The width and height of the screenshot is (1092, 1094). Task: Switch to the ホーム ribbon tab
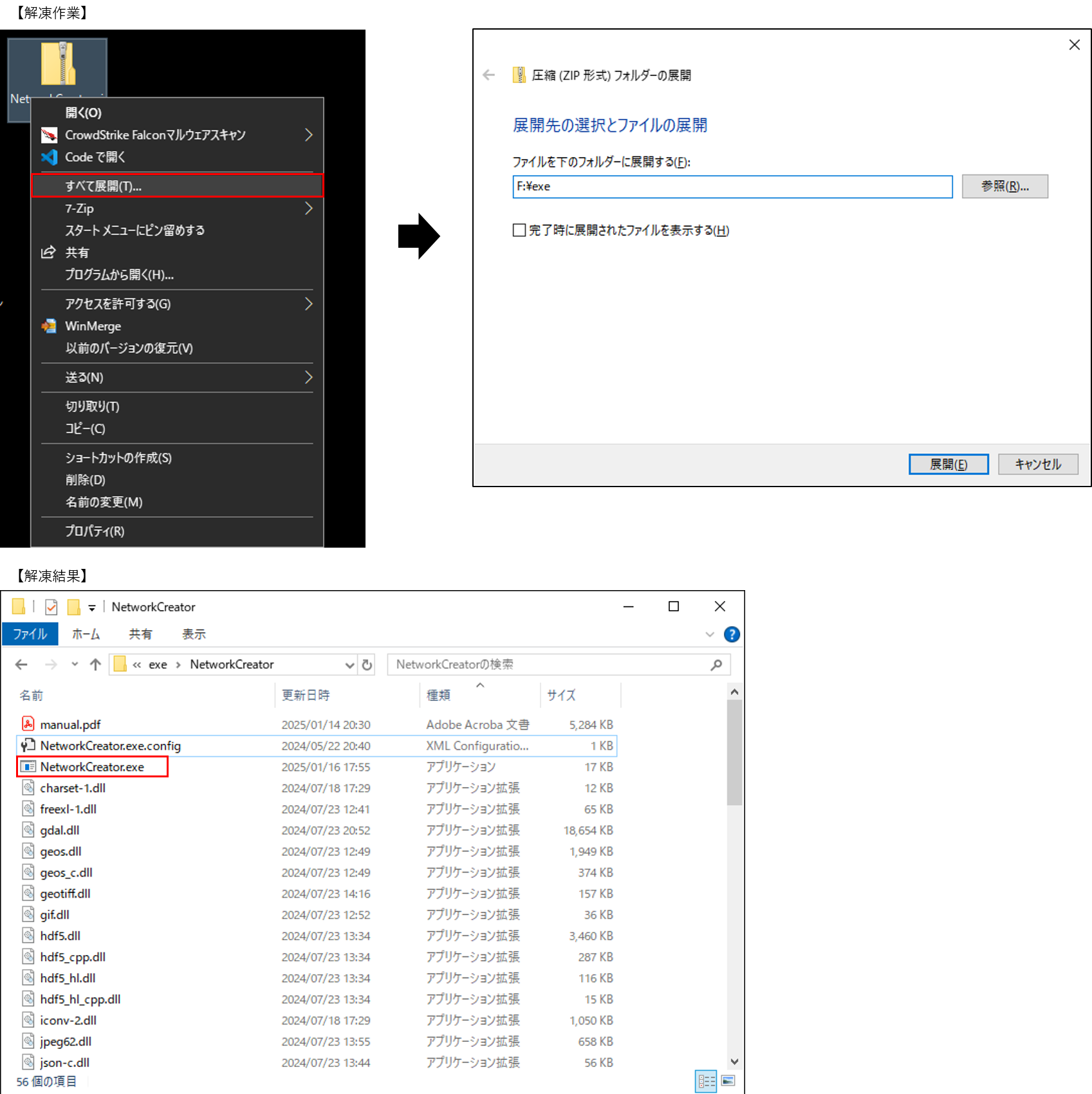coord(86,635)
